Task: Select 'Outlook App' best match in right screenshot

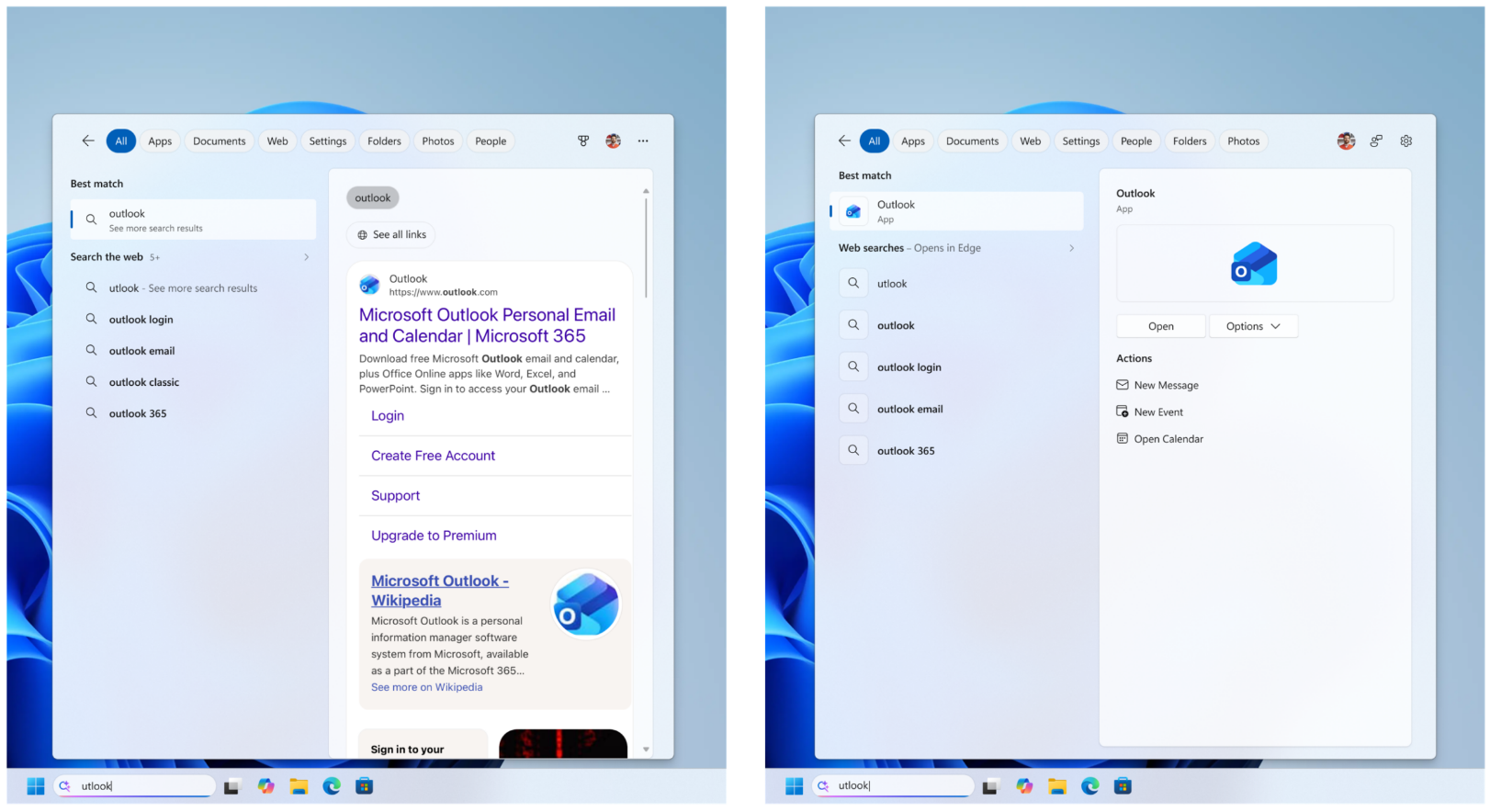Action: [956, 211]
